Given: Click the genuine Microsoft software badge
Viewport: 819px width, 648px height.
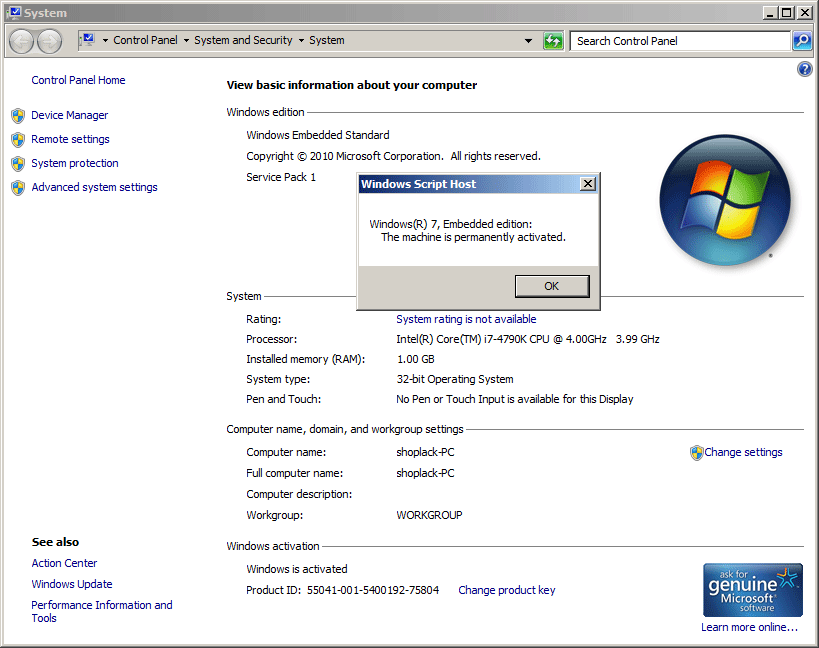Looking at the screenshot, I should pos(753,590).
